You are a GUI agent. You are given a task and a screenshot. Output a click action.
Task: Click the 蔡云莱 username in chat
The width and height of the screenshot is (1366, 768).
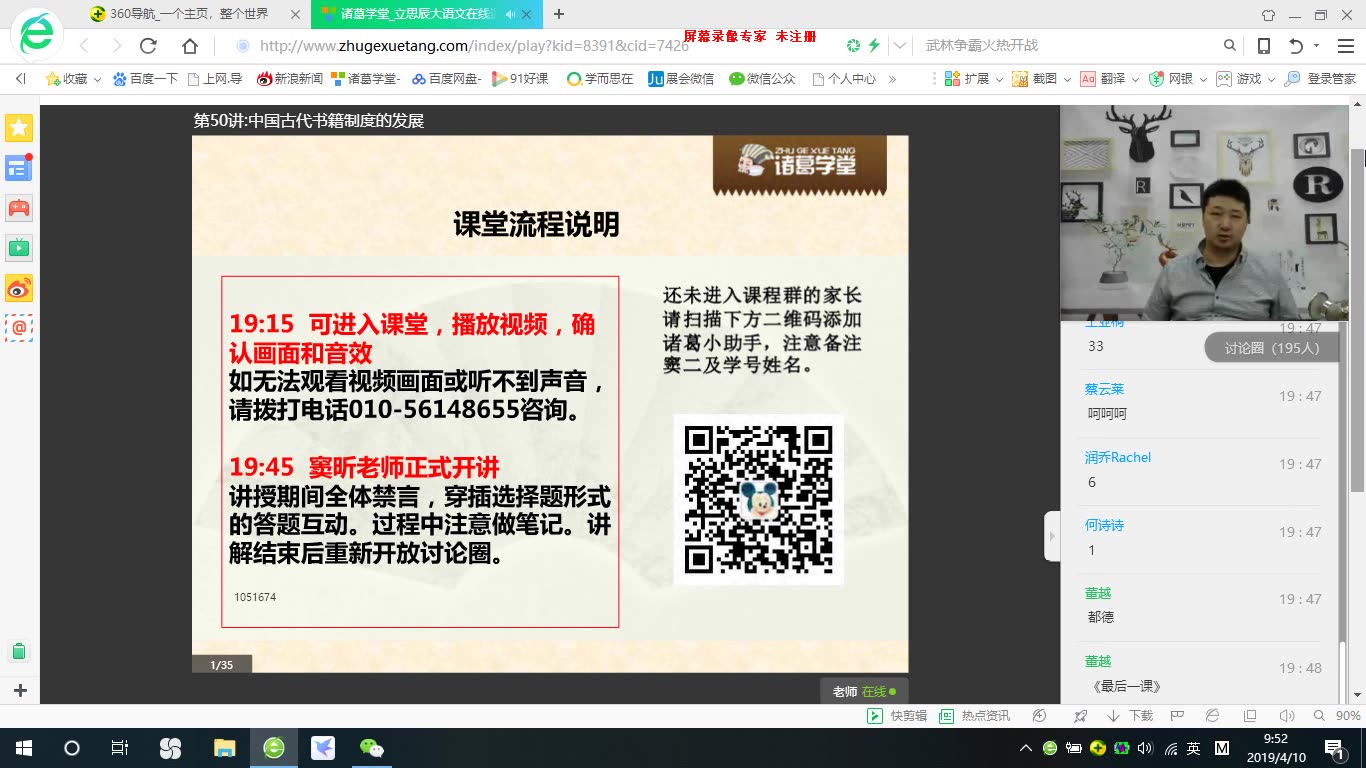click(1104, 389)
